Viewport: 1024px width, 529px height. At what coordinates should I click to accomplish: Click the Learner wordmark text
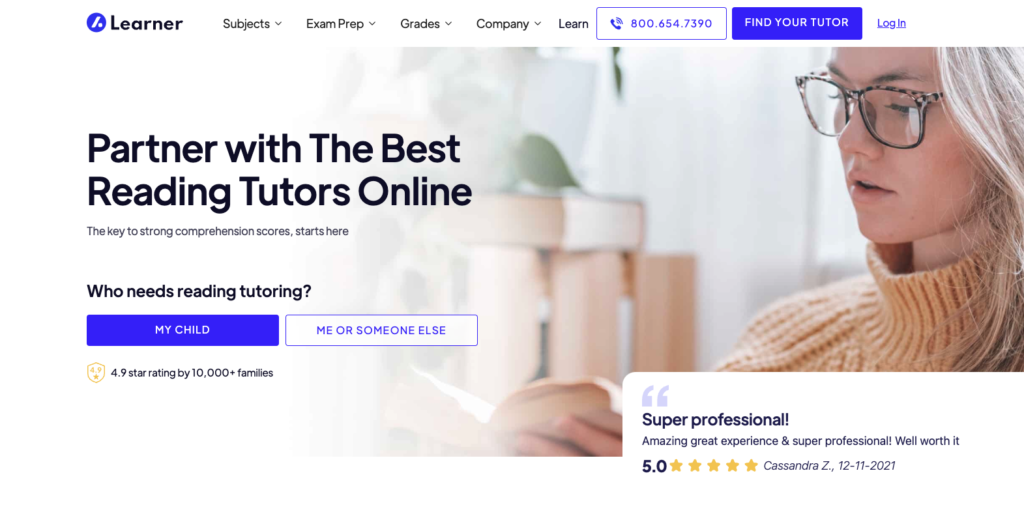pyautogui.click(x=146, y=24)
